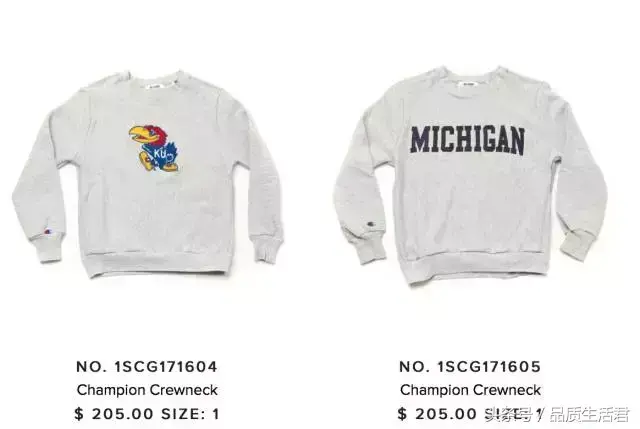The height and width of the screenshot is (429, 640).
Task: Click the Jayhawk sweatshirt's right cuff
Action: click(x=267, y=247)
